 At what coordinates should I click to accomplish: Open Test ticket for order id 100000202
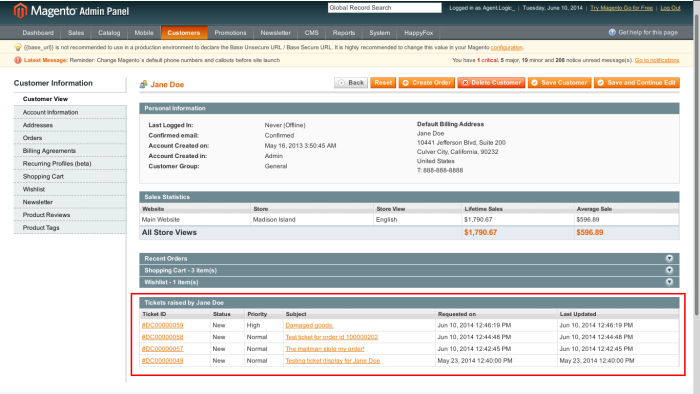332,337
